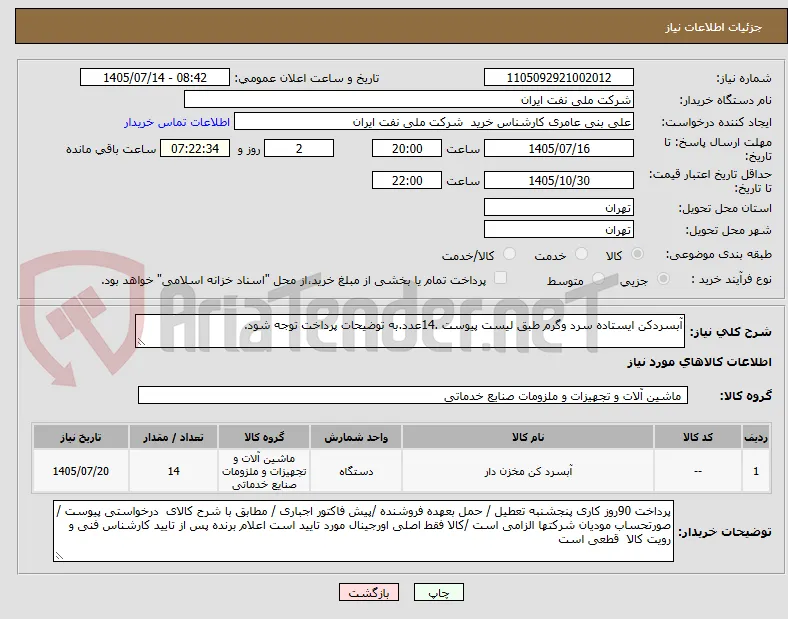Click the delivery city field تهران

[558, 230]
